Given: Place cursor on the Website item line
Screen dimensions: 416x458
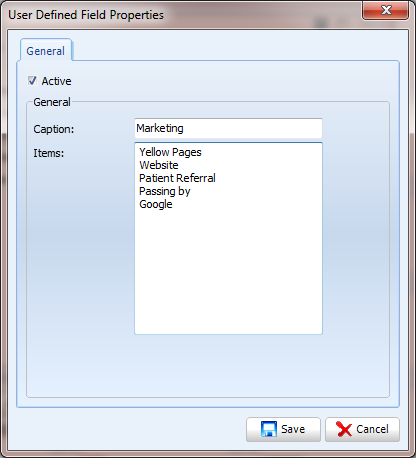Looking at the screenshot, I should point(159,165).
